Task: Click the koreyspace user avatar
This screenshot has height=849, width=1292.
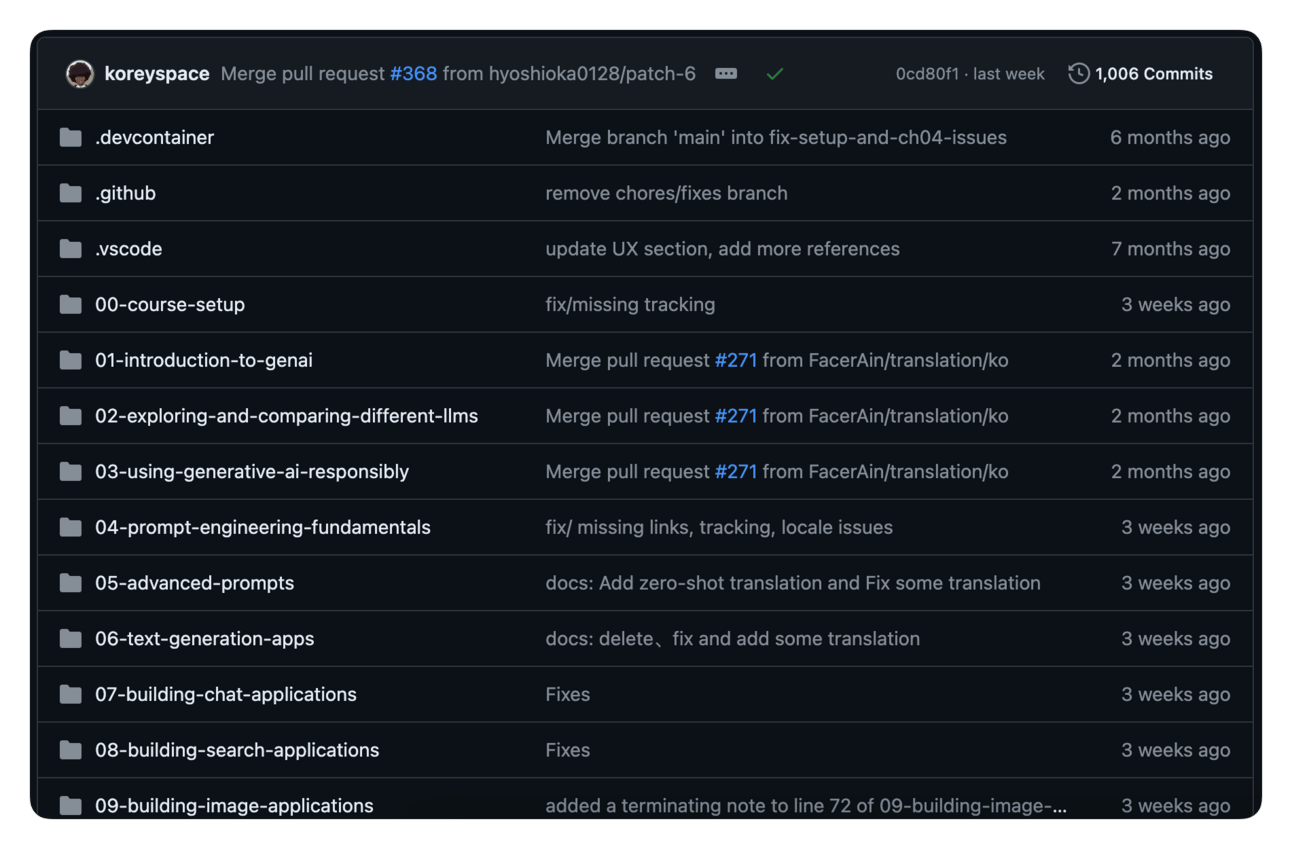Action: (80, 74)
